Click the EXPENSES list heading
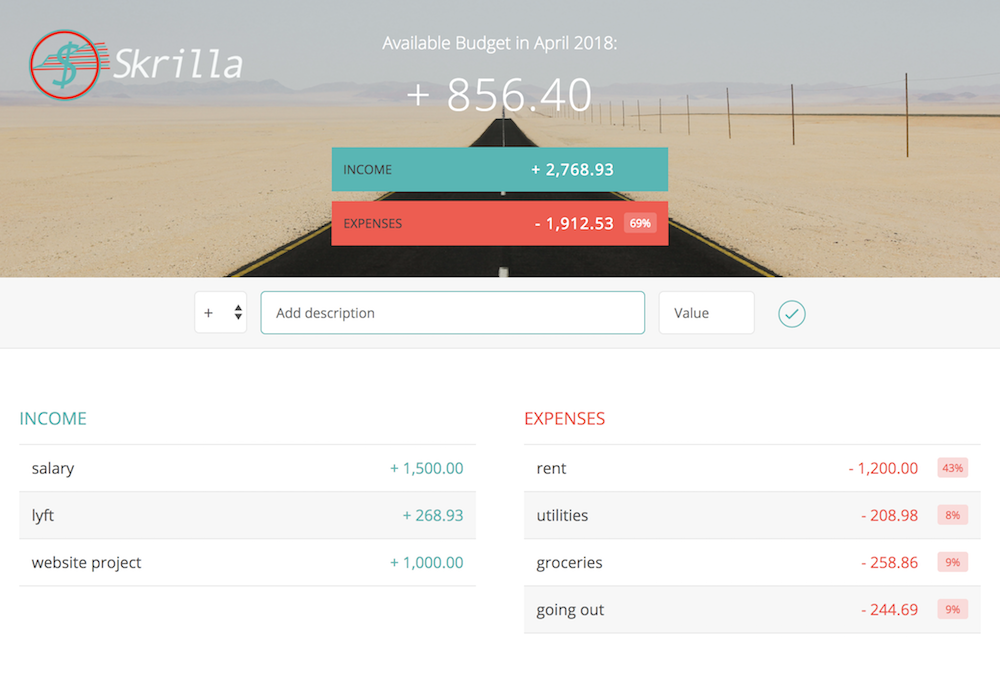This screenshot has width=1000, height=697. [564, 418]
